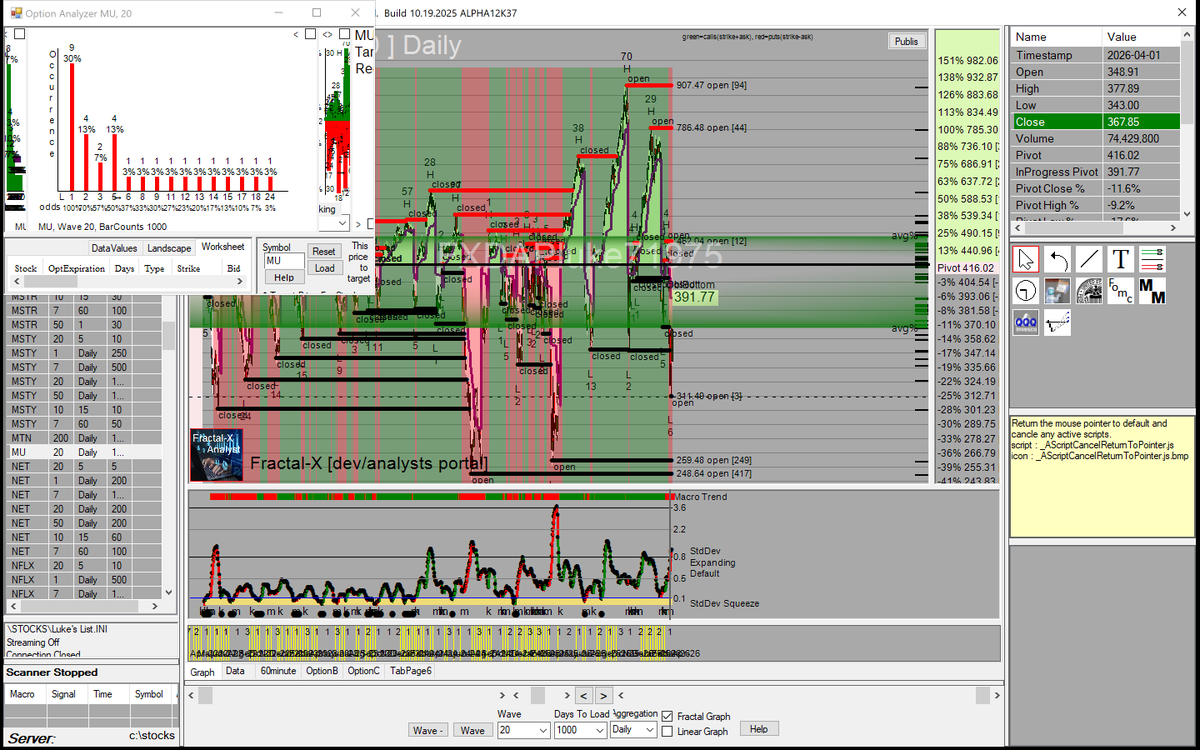Click the Load button
Screen dimensions: 1200x750
click(324, 268)
